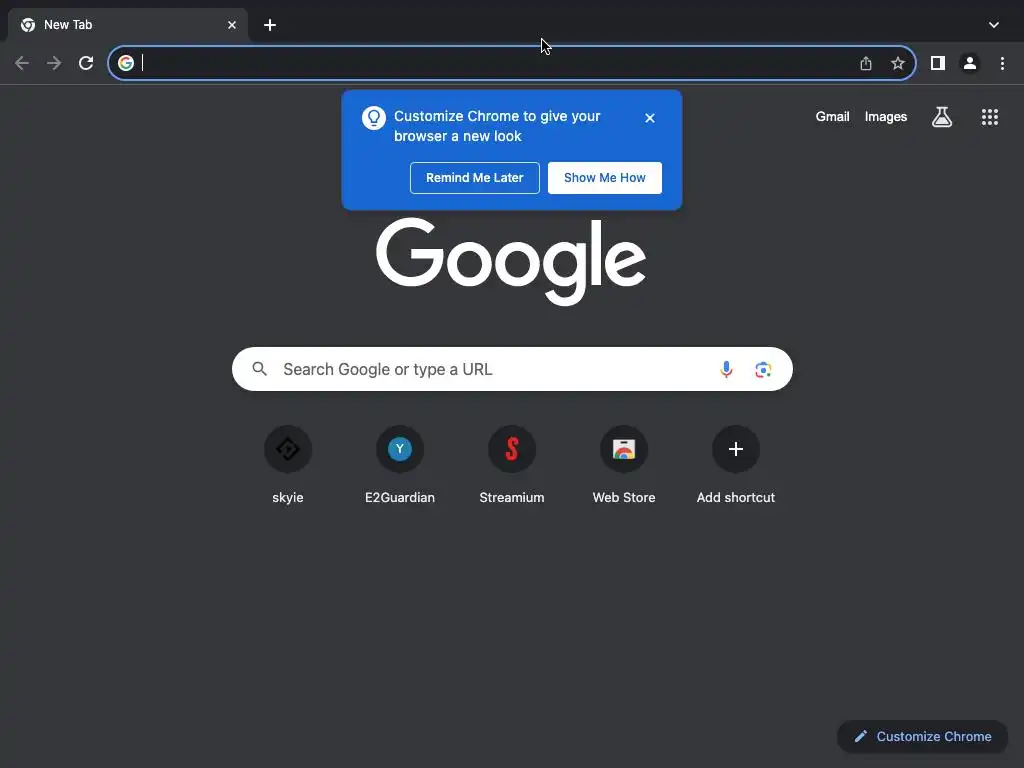This screenshot has width=1024, height=768.
Task: Click the Google icon in address bar
Action: coord(126,63)
